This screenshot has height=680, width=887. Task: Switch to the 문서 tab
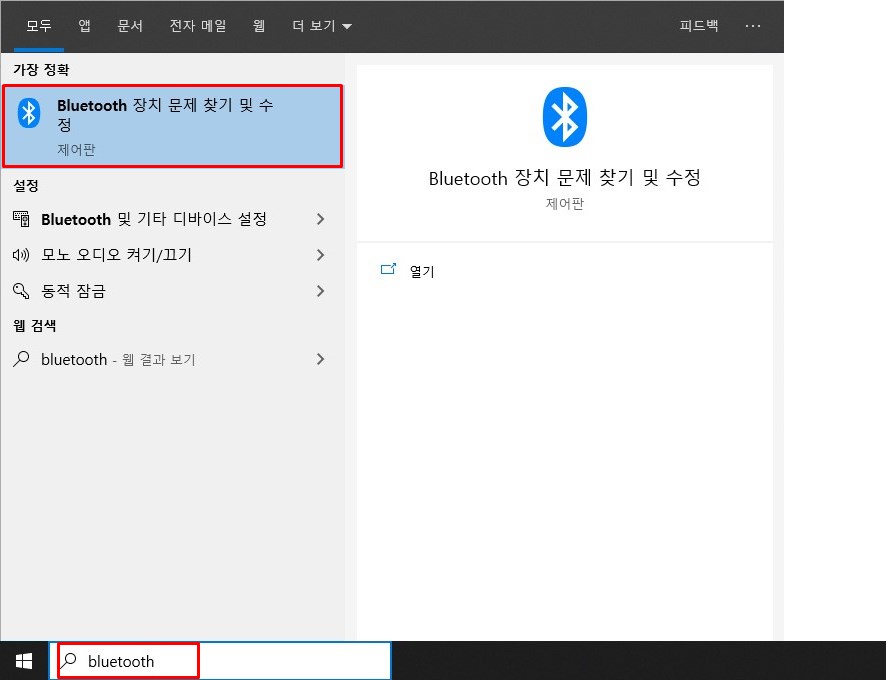pyautogui.click(x=130, y=26)
